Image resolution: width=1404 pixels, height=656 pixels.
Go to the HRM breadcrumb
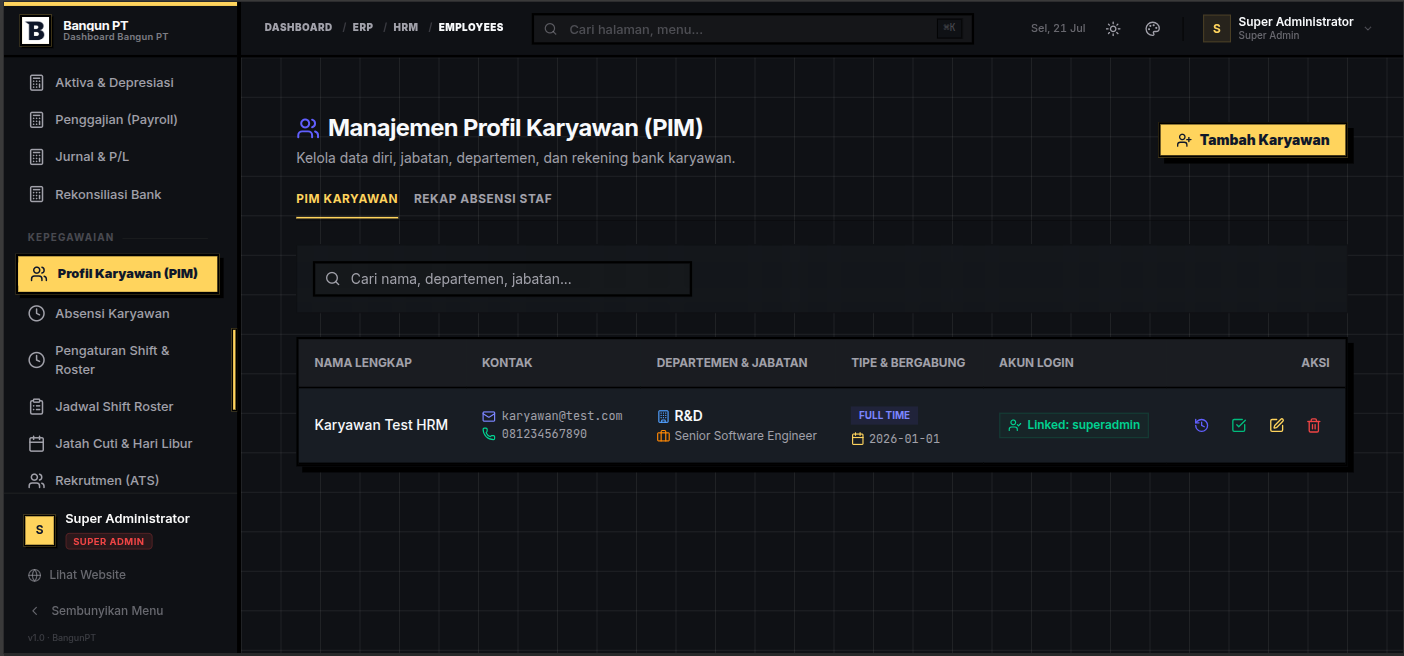click(x=405, y=27)
